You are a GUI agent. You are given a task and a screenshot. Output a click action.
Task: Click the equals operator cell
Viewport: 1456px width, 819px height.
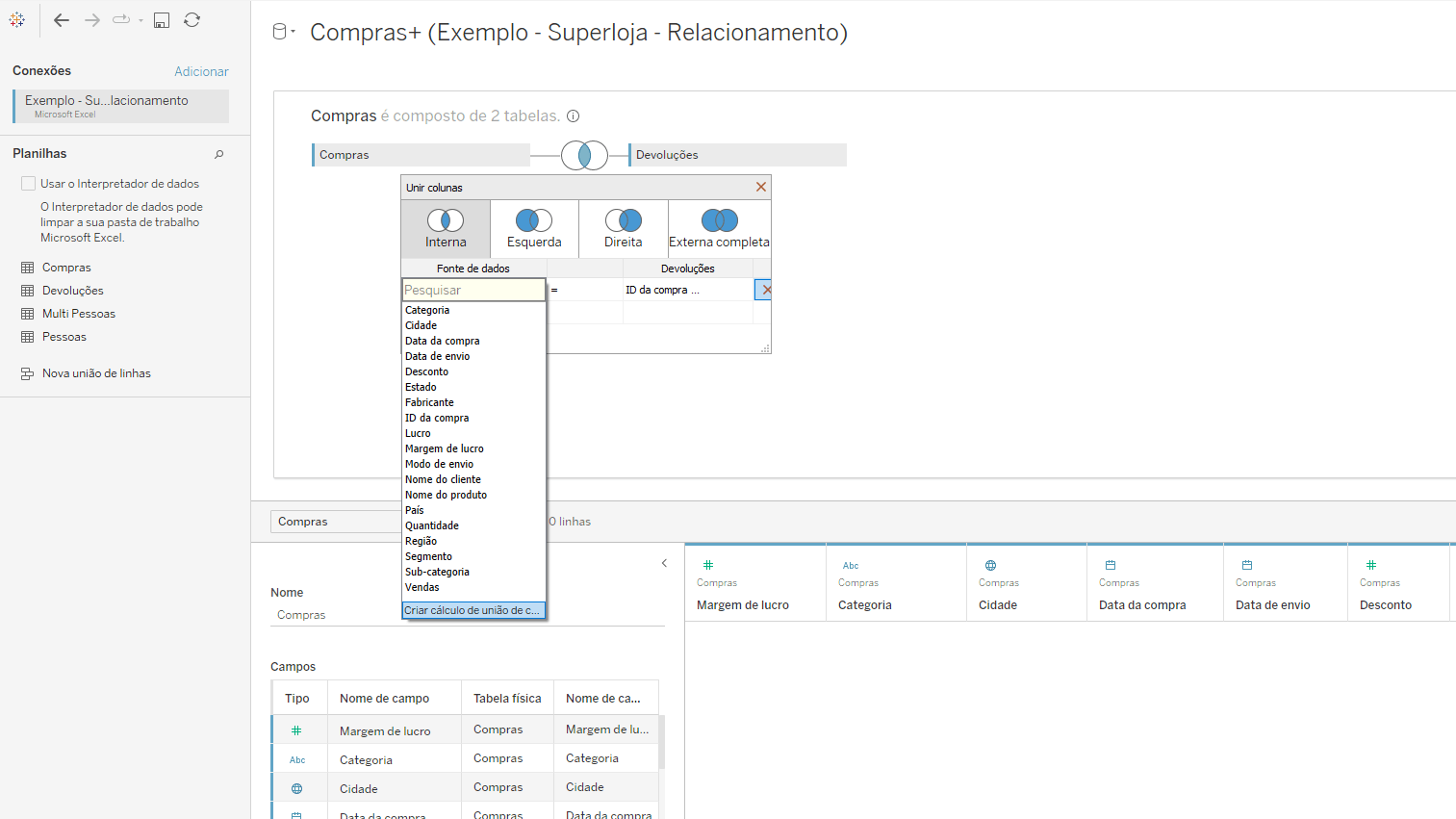coord(585,290)
